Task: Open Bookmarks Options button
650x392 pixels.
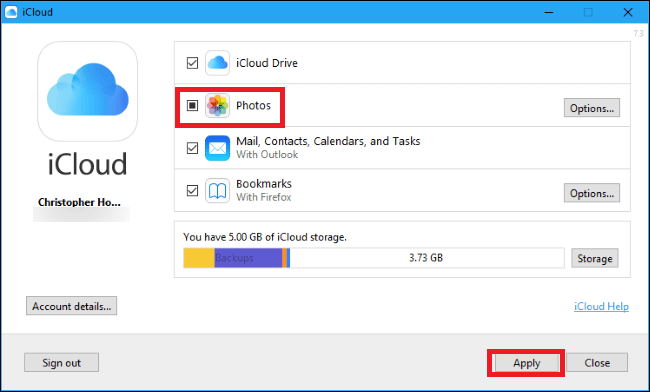Action: pyautogui.click(x=592, y=193)
